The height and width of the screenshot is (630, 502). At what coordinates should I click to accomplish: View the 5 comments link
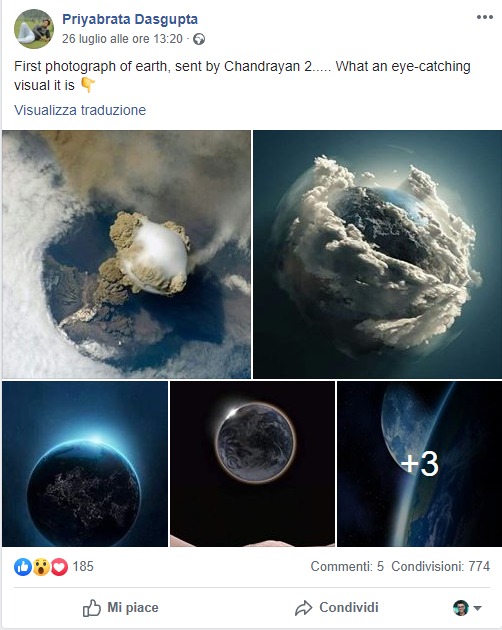point(347,567)
